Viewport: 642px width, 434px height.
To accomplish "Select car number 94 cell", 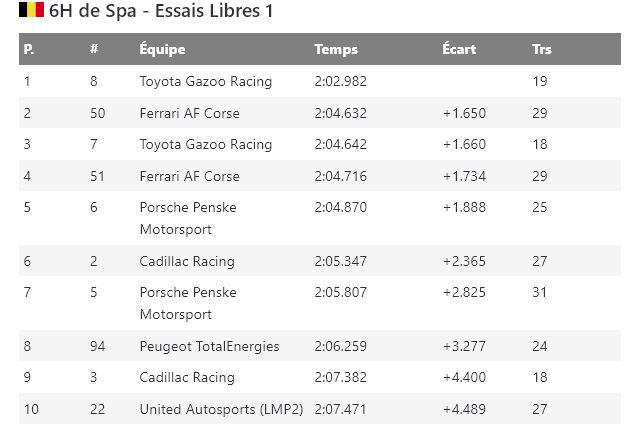I will tap(97, 346).
